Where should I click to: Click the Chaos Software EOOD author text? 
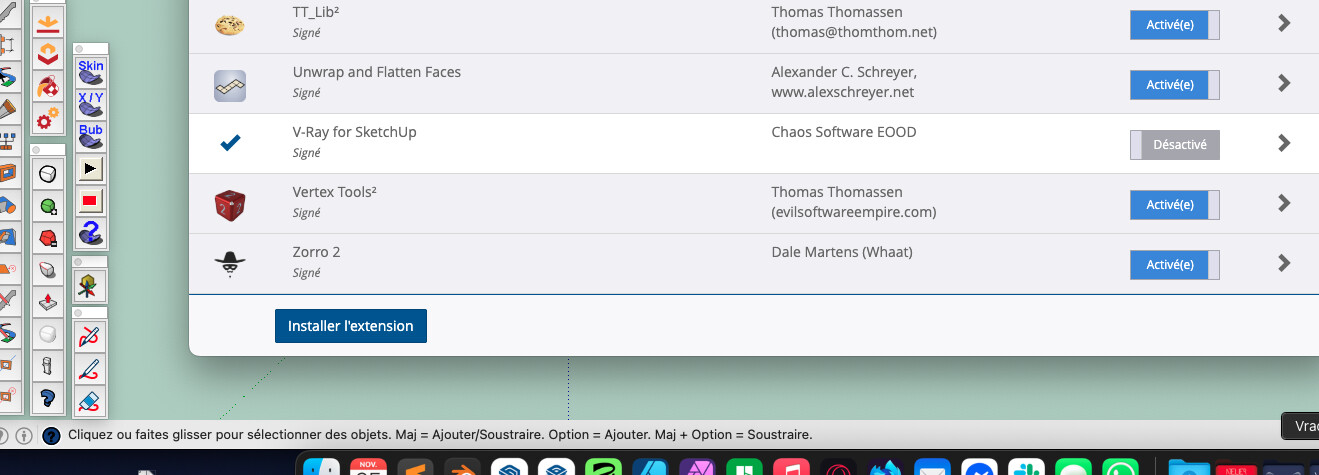[844, 132]
